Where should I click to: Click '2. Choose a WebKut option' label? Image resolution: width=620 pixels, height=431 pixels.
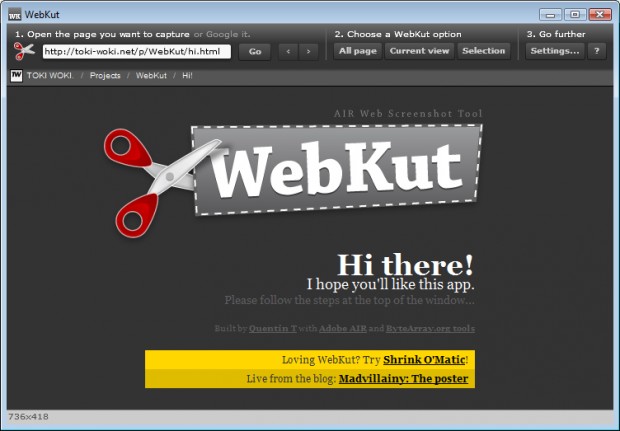pyautogui.click(x=398, y=34)
